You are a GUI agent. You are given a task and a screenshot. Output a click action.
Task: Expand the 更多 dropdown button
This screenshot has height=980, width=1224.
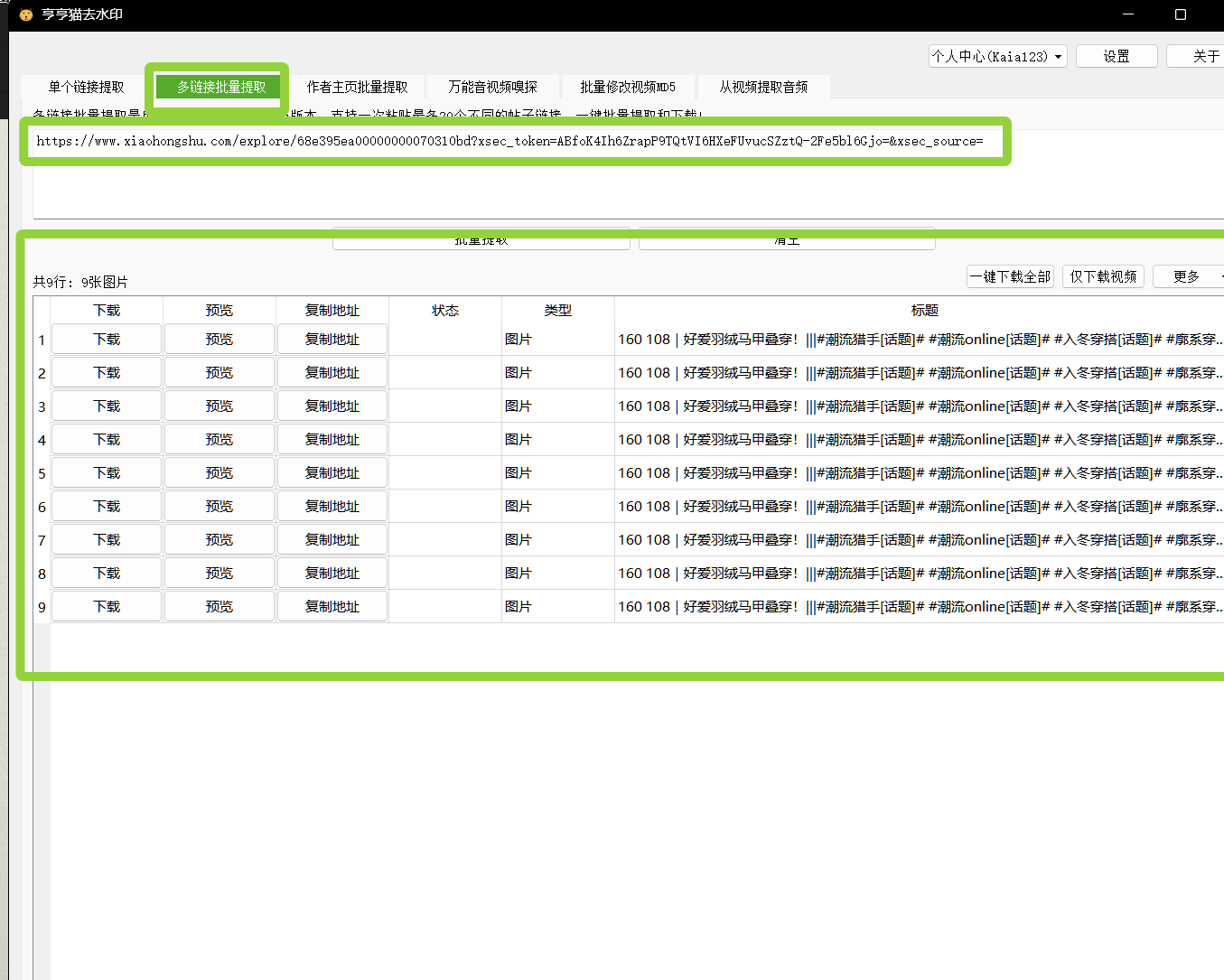point(1187,276)
